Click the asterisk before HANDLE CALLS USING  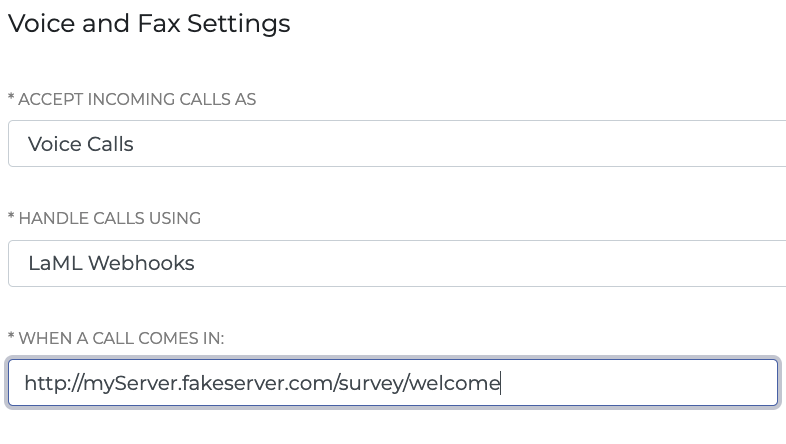(11, 216)
